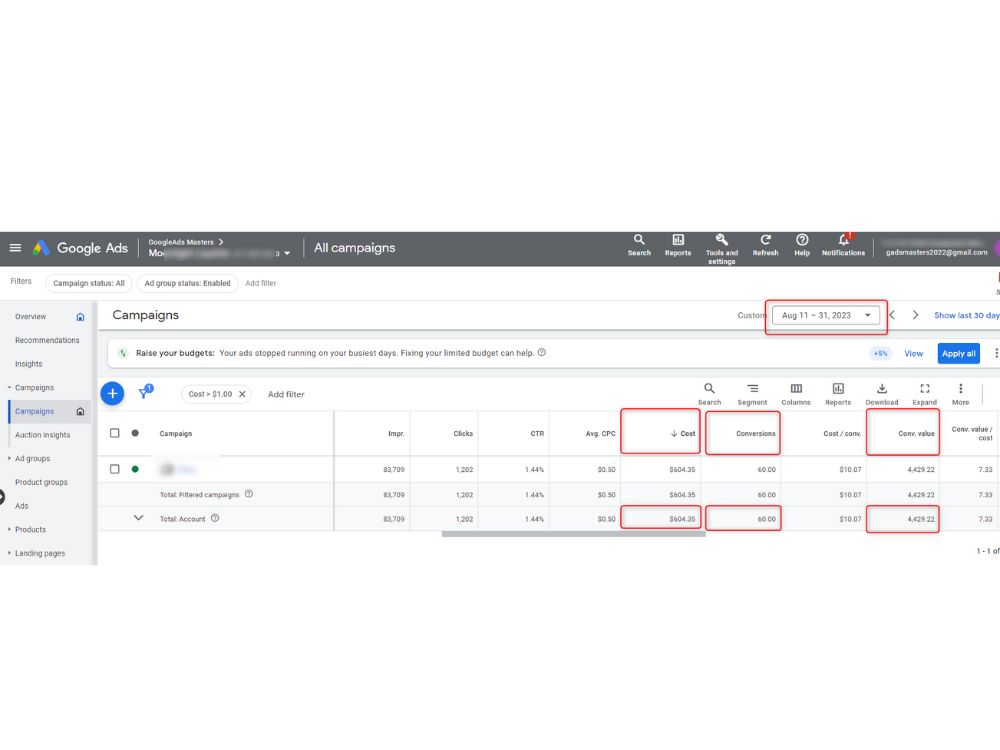The image size is (1000, 750).
Task: Expand Products in sidebar
Action: [10, 529]
